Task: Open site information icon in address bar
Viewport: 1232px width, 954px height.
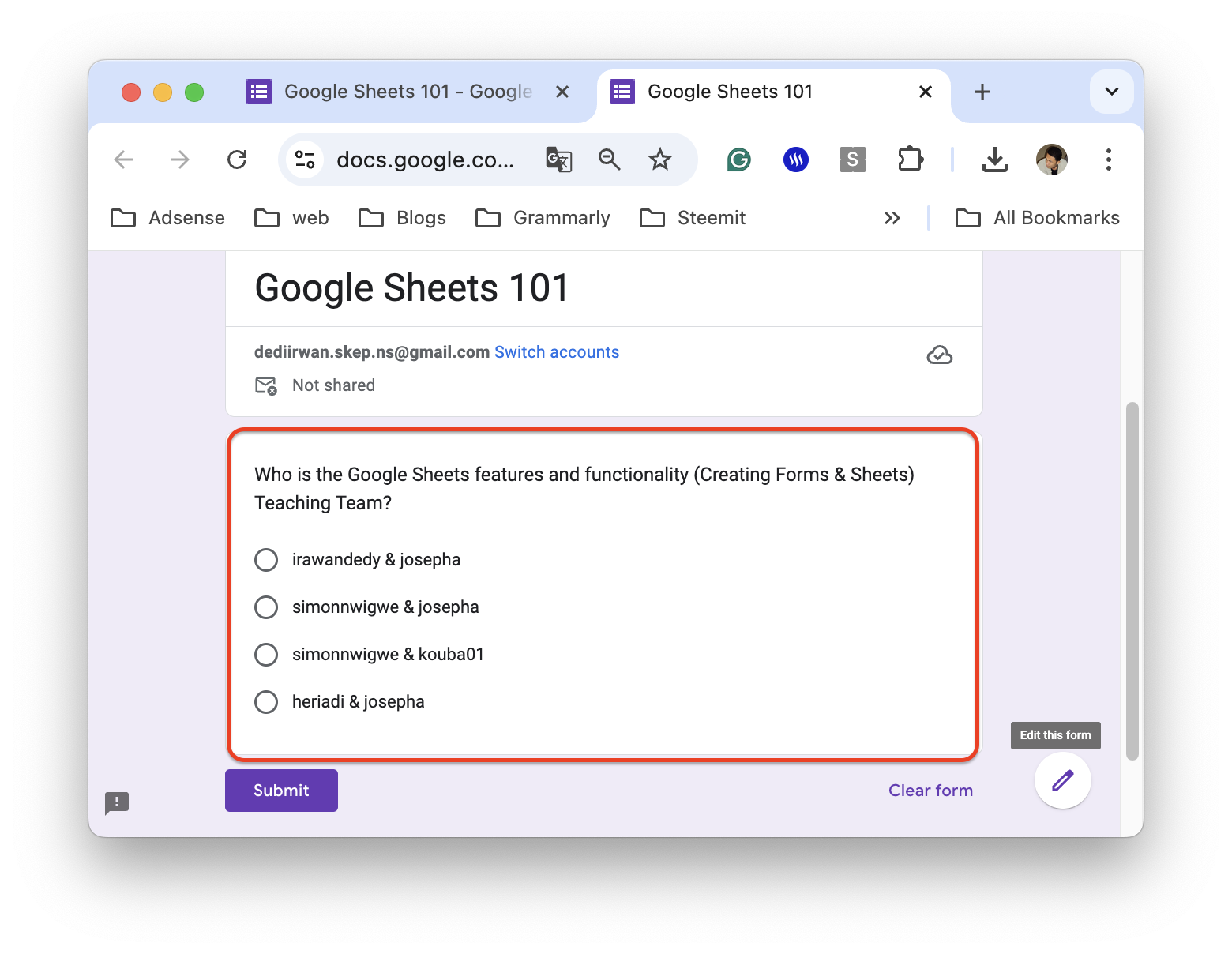Action: [305, 160]
